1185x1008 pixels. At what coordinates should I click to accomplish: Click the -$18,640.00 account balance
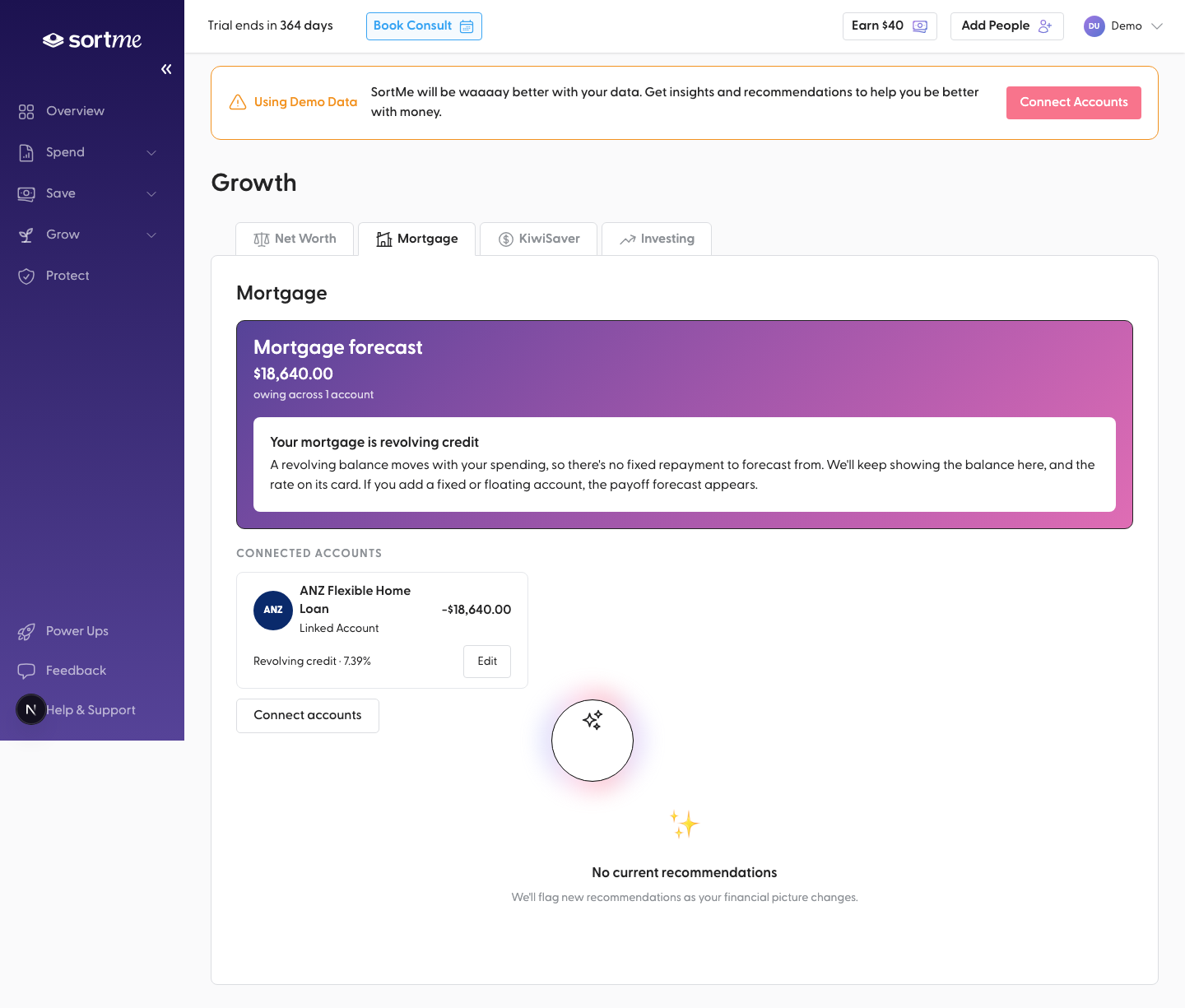[476, 610]
